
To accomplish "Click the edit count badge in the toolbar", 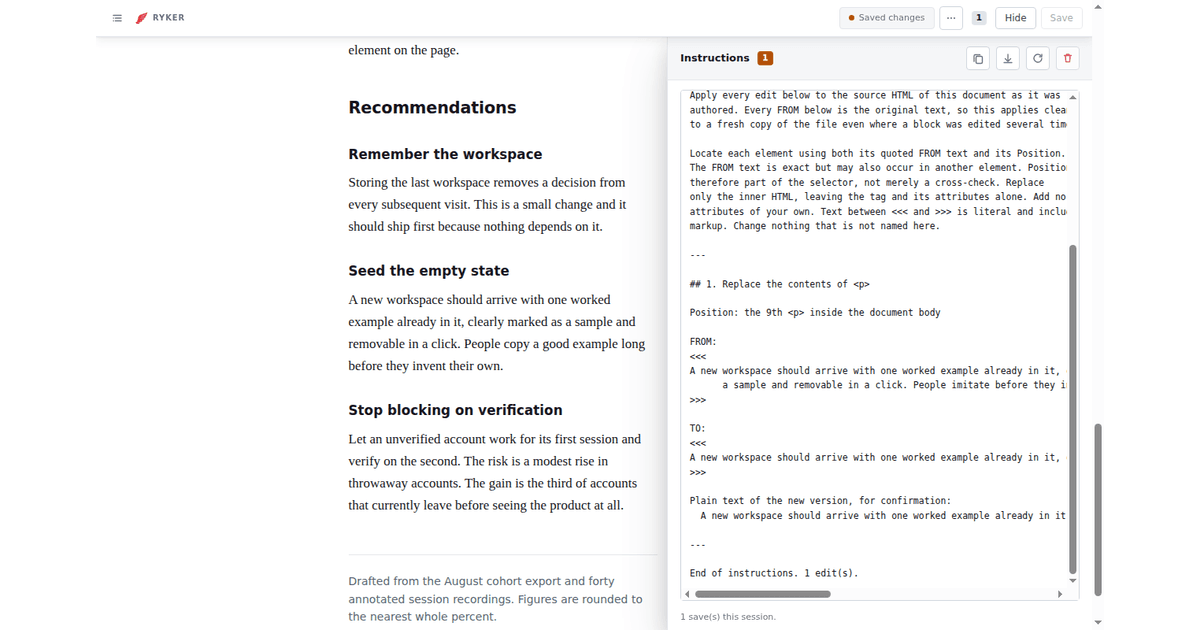I will coord(979,18).
